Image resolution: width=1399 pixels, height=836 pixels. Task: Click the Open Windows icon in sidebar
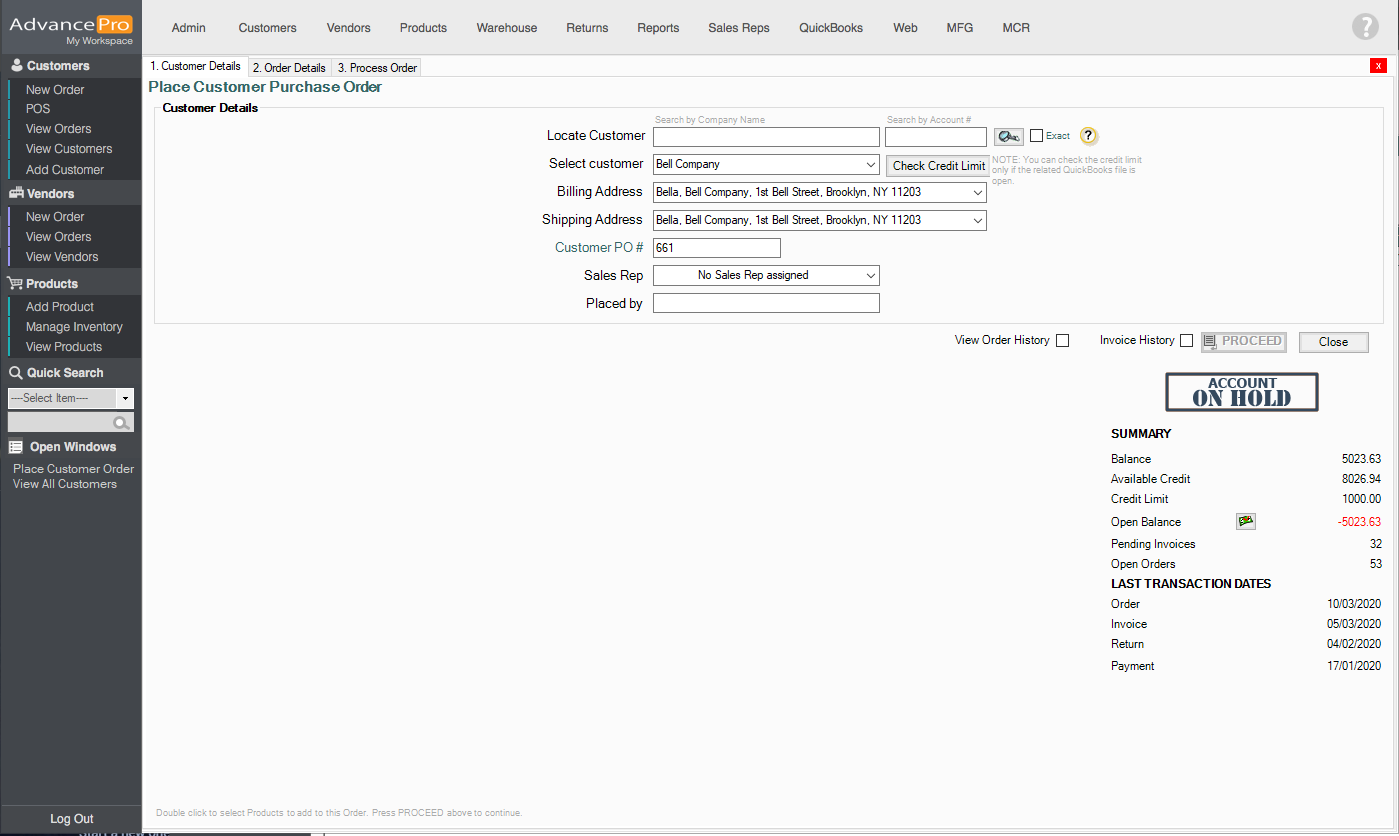tap(16, 447)
